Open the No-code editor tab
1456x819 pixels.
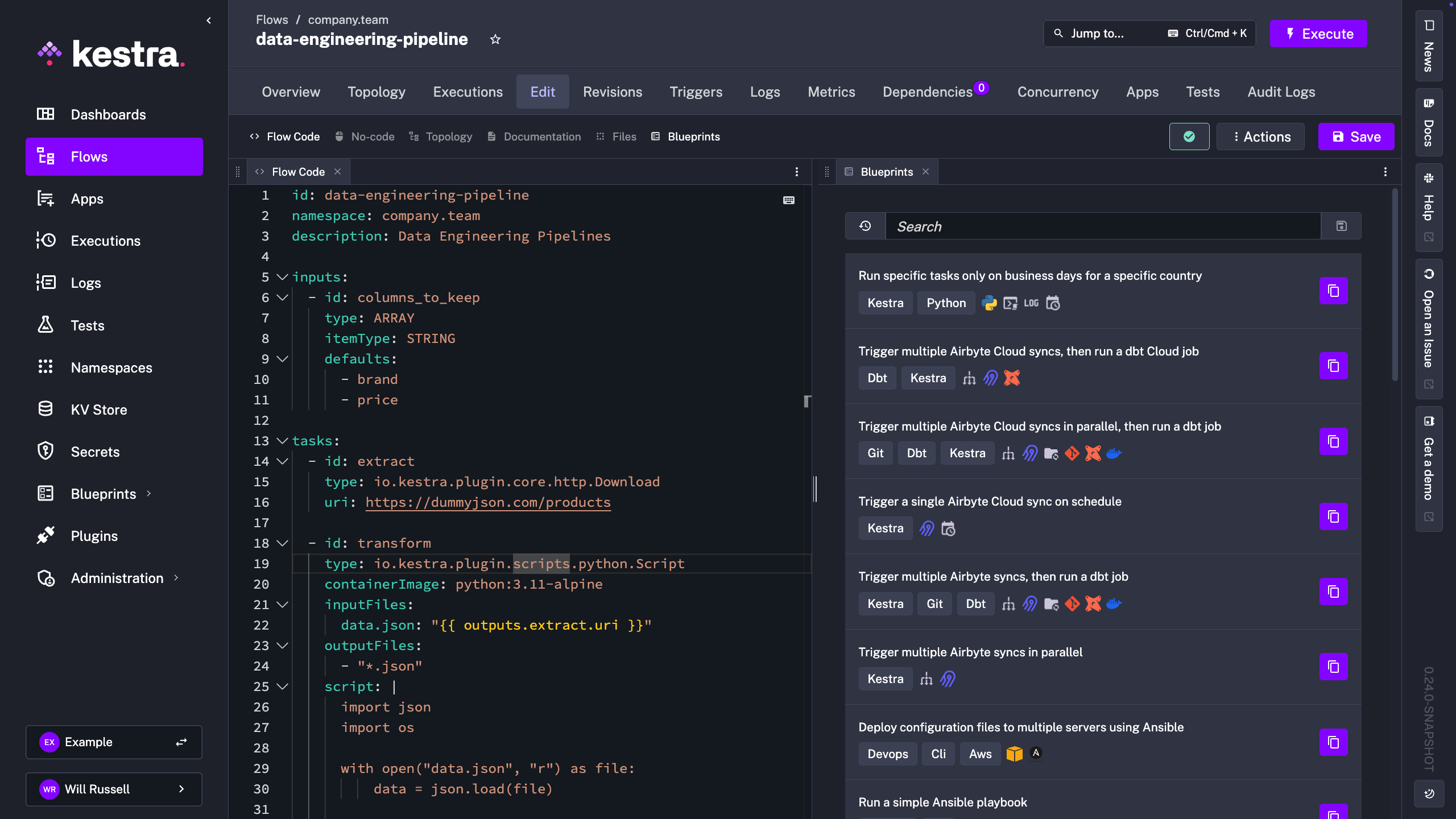(x=372, y=136)
